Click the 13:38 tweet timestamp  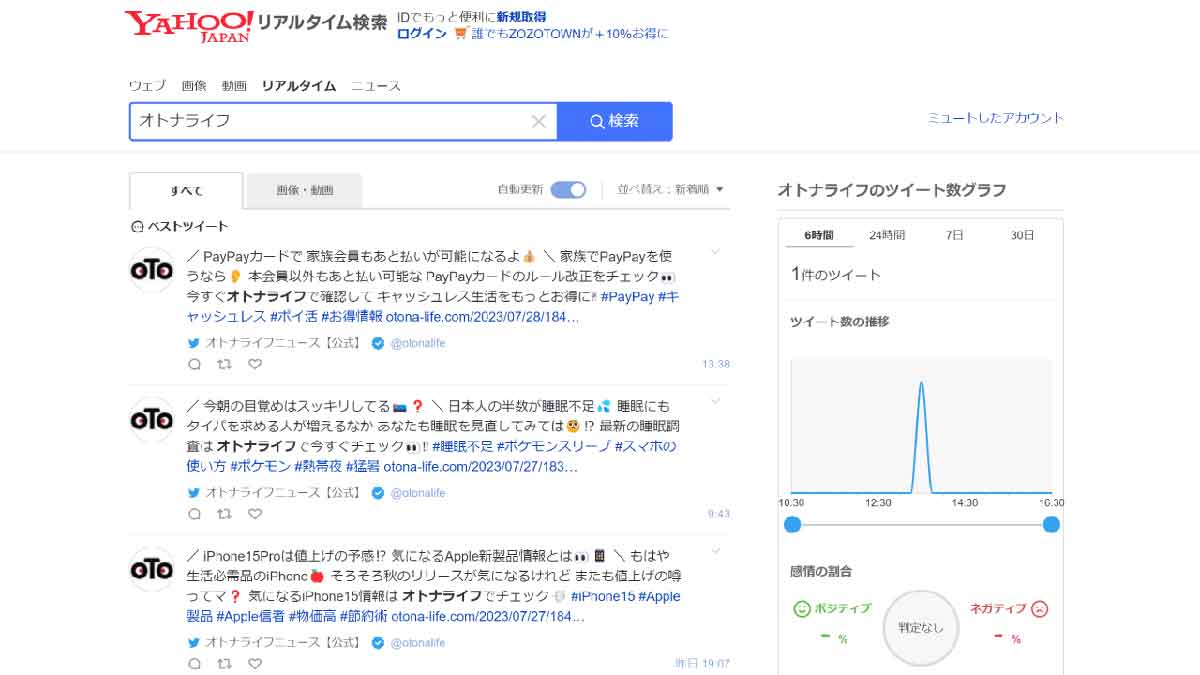tap(716, 364)
